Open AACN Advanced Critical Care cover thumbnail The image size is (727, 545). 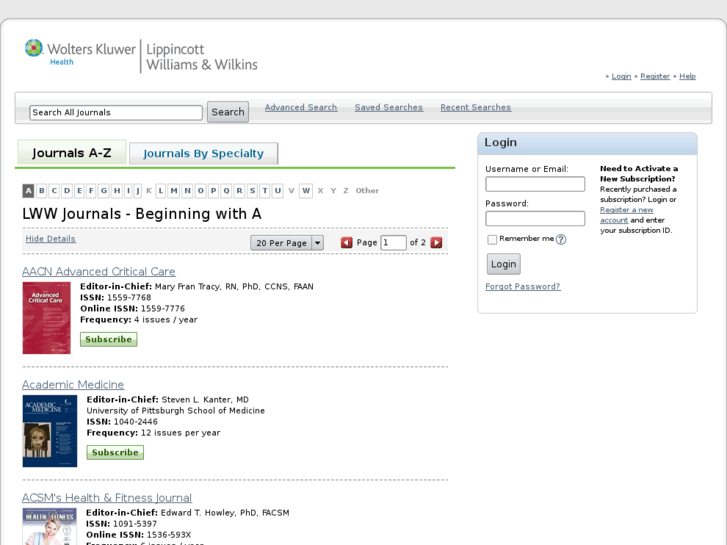coord(46,318)
